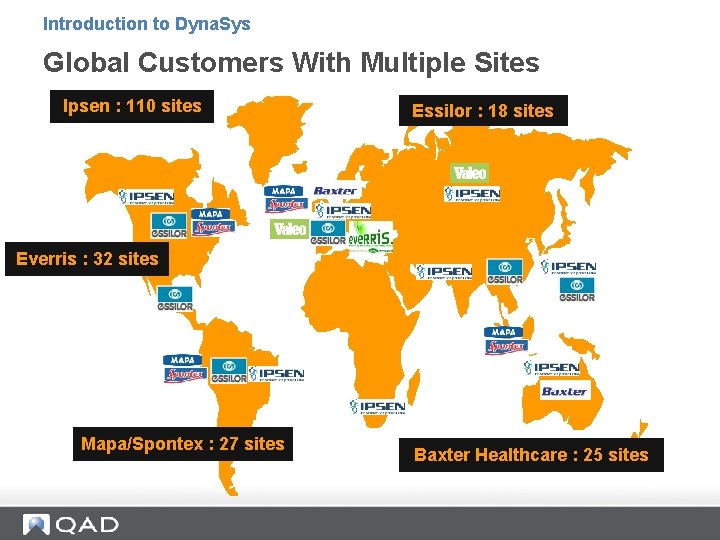
Task: Click the Essilor logo on South America
Action: [229, 371]
